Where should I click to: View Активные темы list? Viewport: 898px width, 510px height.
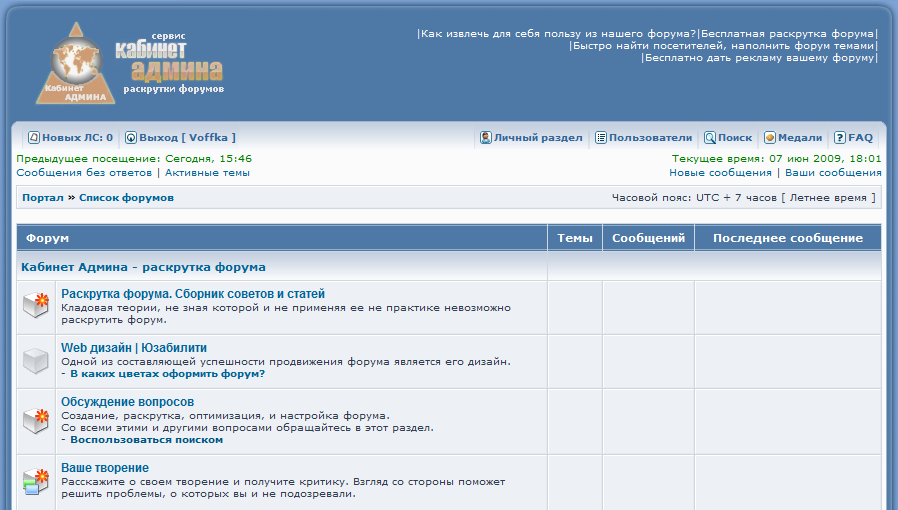point(208,173)
